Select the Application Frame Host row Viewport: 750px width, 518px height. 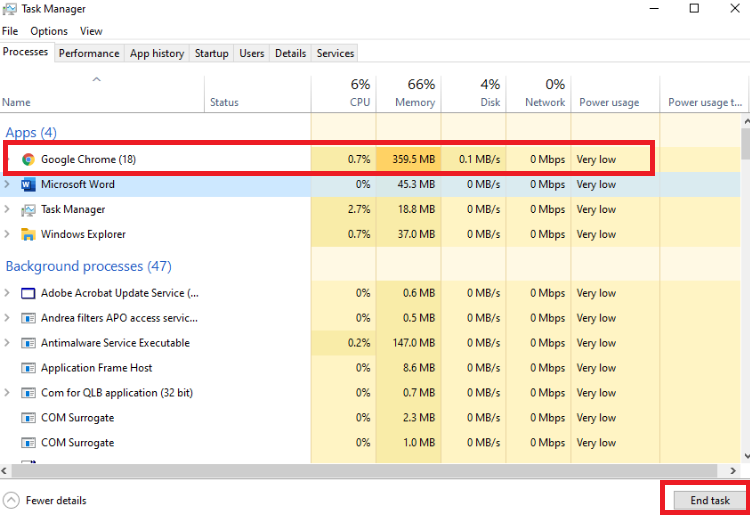pos(370,368)
